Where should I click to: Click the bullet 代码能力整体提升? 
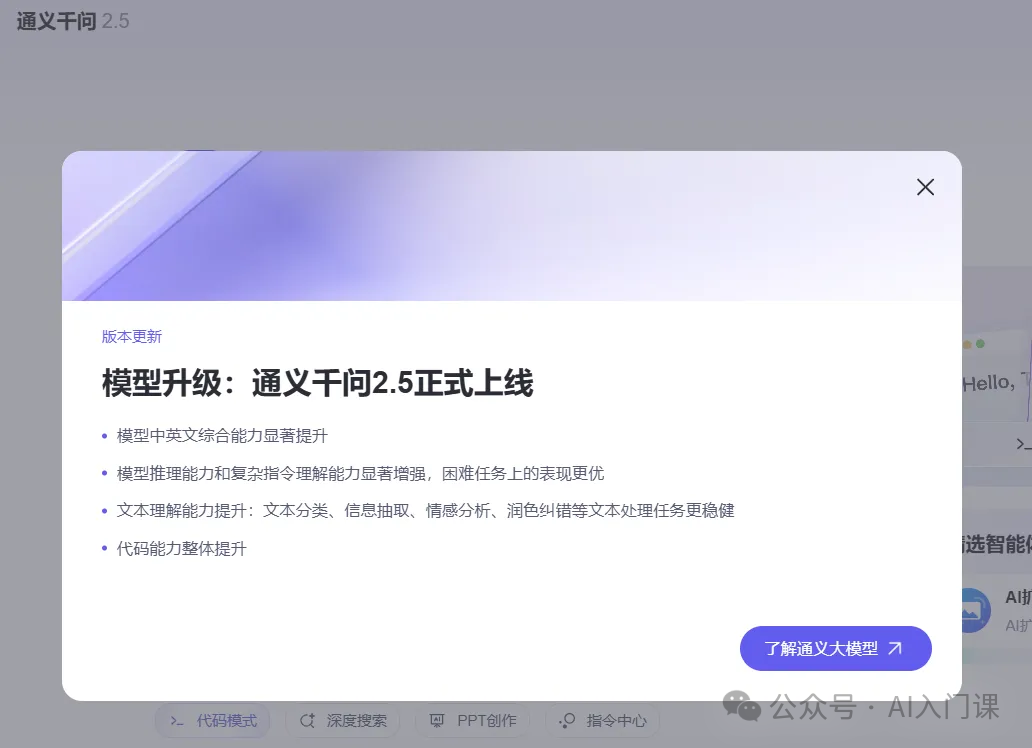pyautogui.click(x=181, y=548)
